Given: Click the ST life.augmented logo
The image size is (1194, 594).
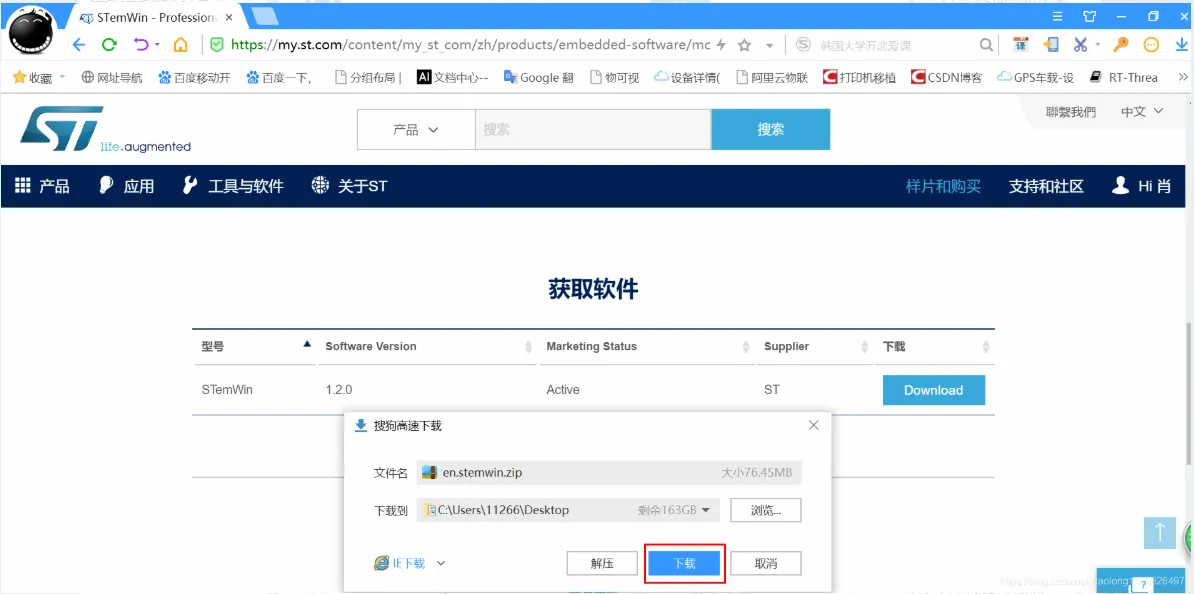Looking at the screenshot, I should [x=105, y=129].
